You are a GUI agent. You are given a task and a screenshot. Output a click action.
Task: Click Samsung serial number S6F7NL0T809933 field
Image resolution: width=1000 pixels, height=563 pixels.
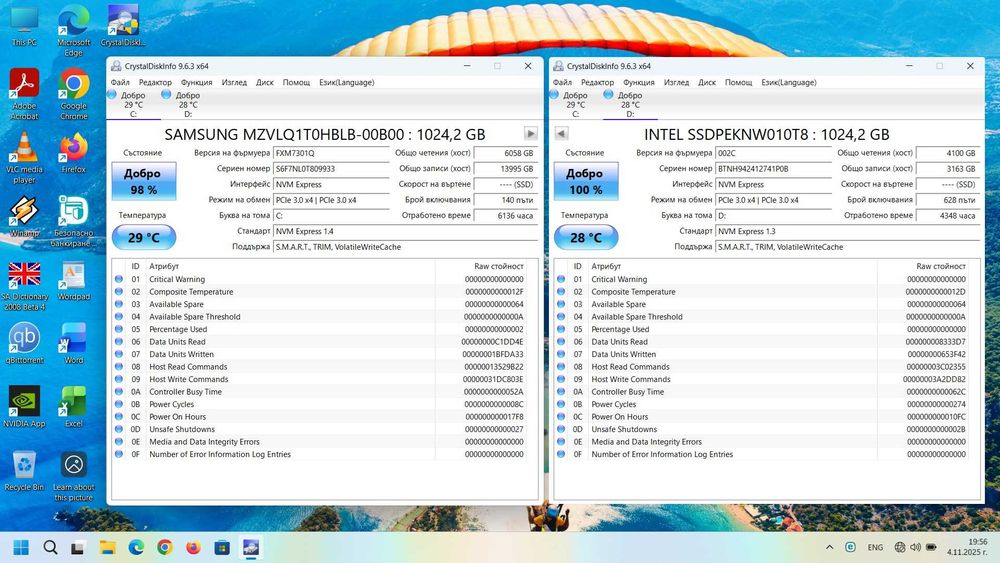tap(331, 168)
